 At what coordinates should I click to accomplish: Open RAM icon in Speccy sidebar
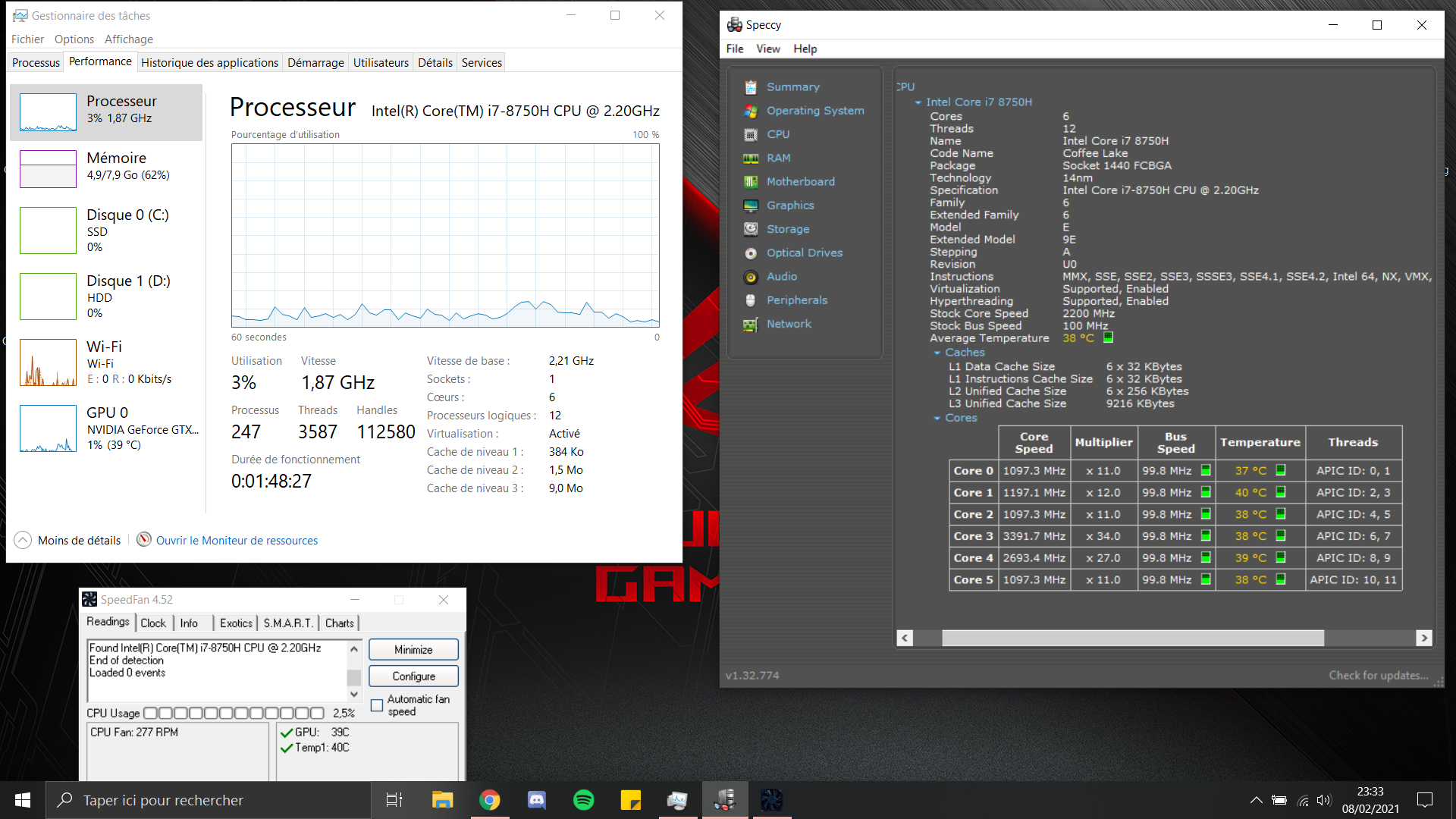(751, 158)
